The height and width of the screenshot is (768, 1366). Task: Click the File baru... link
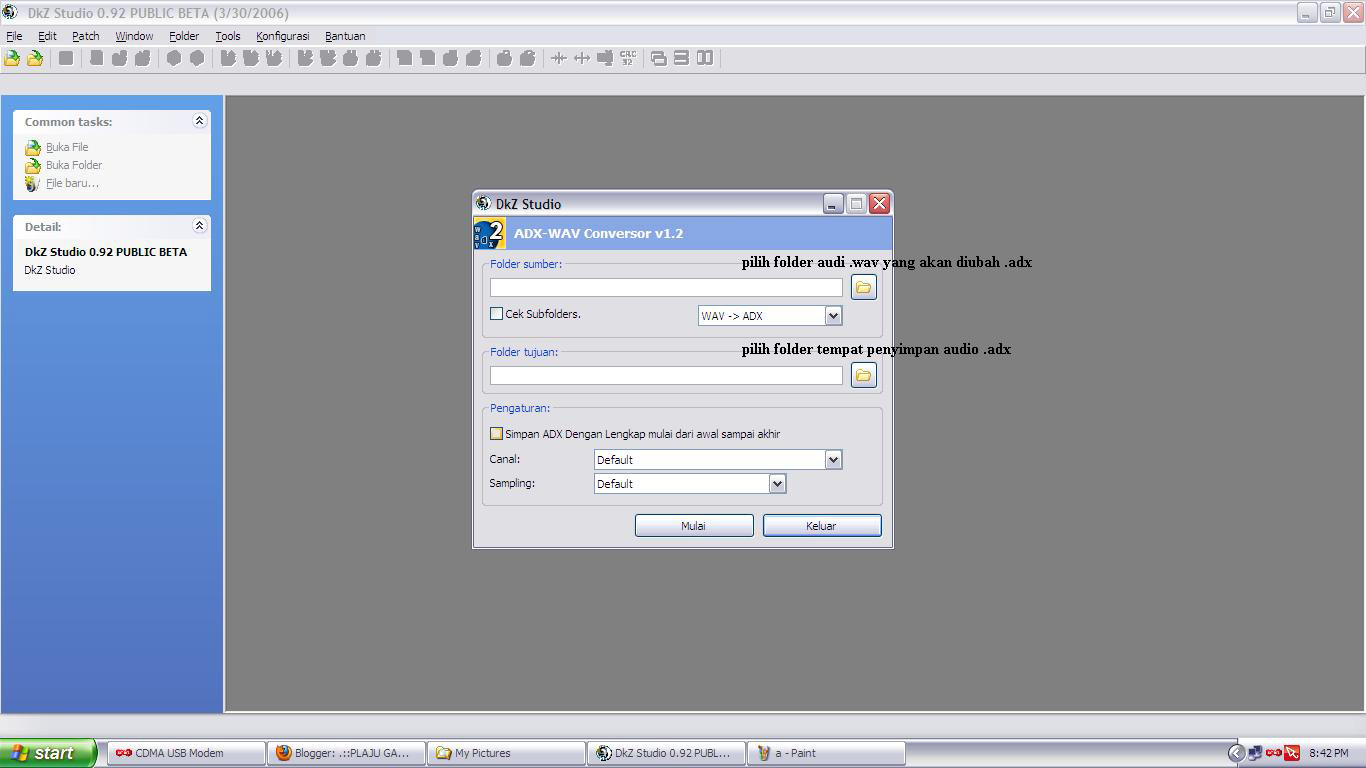(72, 183)
